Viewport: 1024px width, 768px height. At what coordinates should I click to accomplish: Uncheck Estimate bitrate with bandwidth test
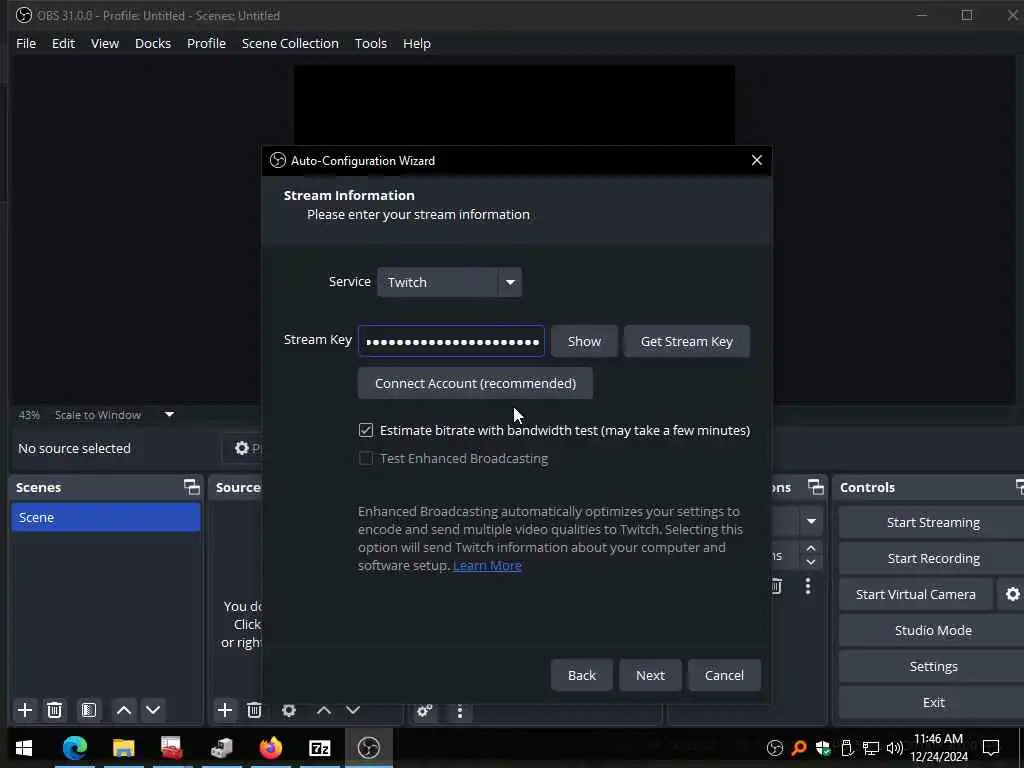[x=366, y=430]
